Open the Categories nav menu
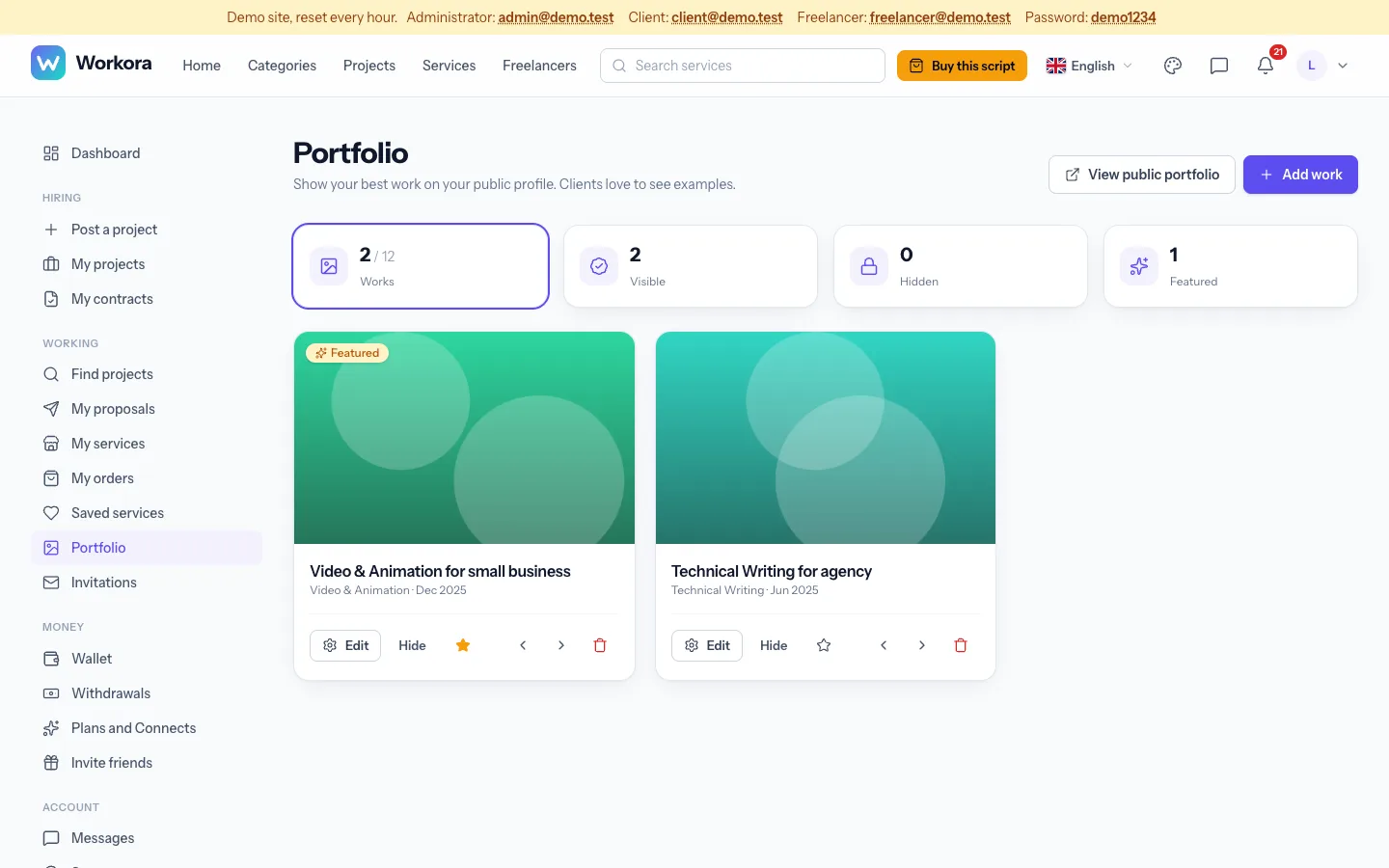This screenshot has width=1389, height=868. point(282,66)
